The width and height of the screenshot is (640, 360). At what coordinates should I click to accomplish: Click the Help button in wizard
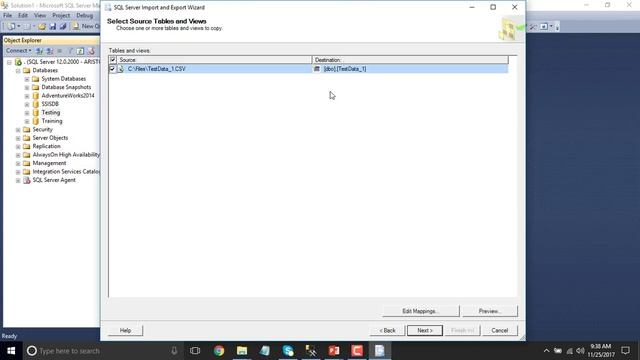[x=125, y=330]
